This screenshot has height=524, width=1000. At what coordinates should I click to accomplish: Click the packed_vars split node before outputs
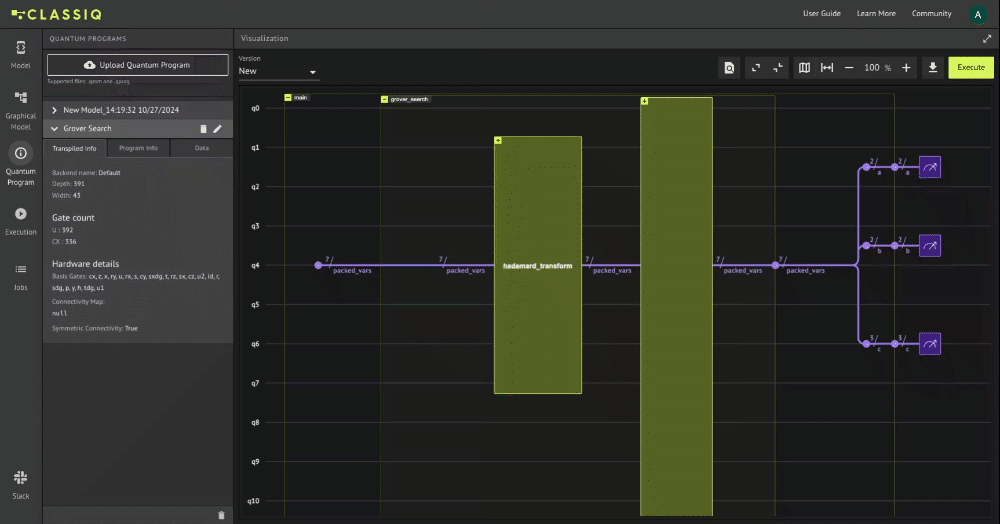click(776, 265)
